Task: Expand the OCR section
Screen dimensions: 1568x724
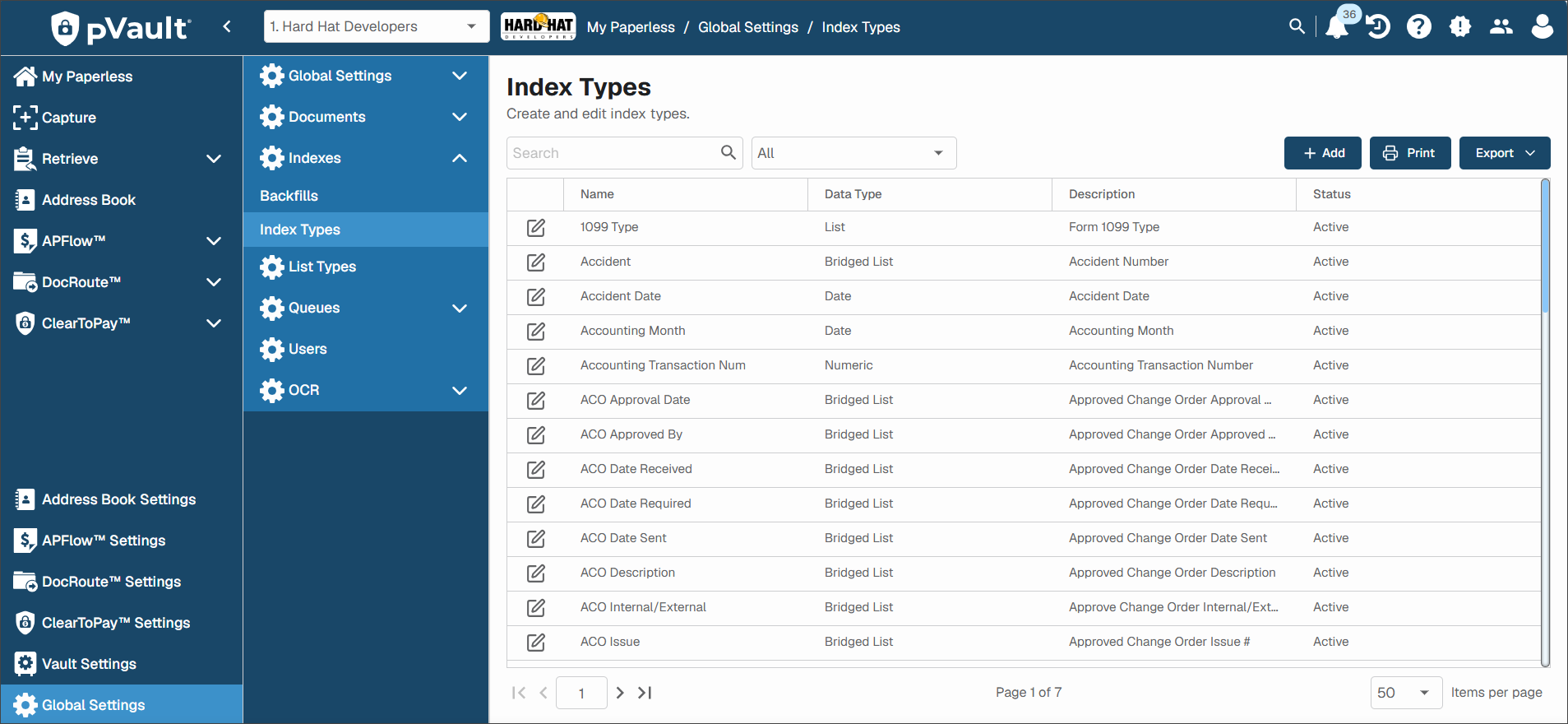Action: coord(460,390)
